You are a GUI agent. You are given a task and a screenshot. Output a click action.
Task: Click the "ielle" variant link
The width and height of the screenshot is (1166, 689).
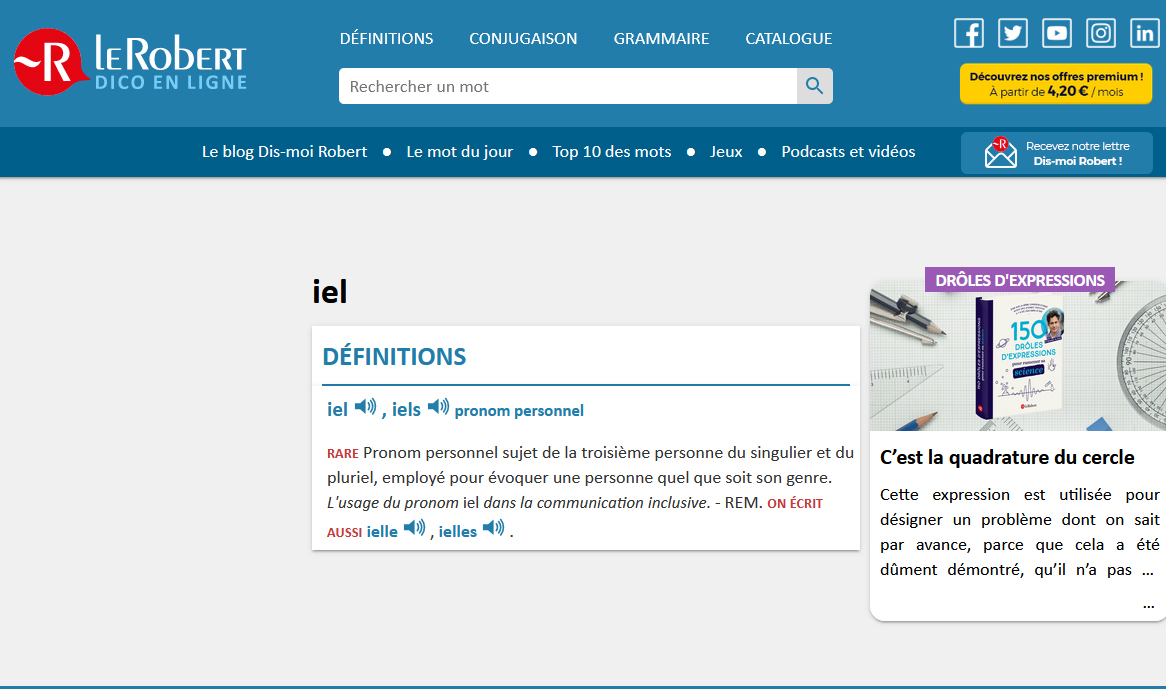click(382, 531)
